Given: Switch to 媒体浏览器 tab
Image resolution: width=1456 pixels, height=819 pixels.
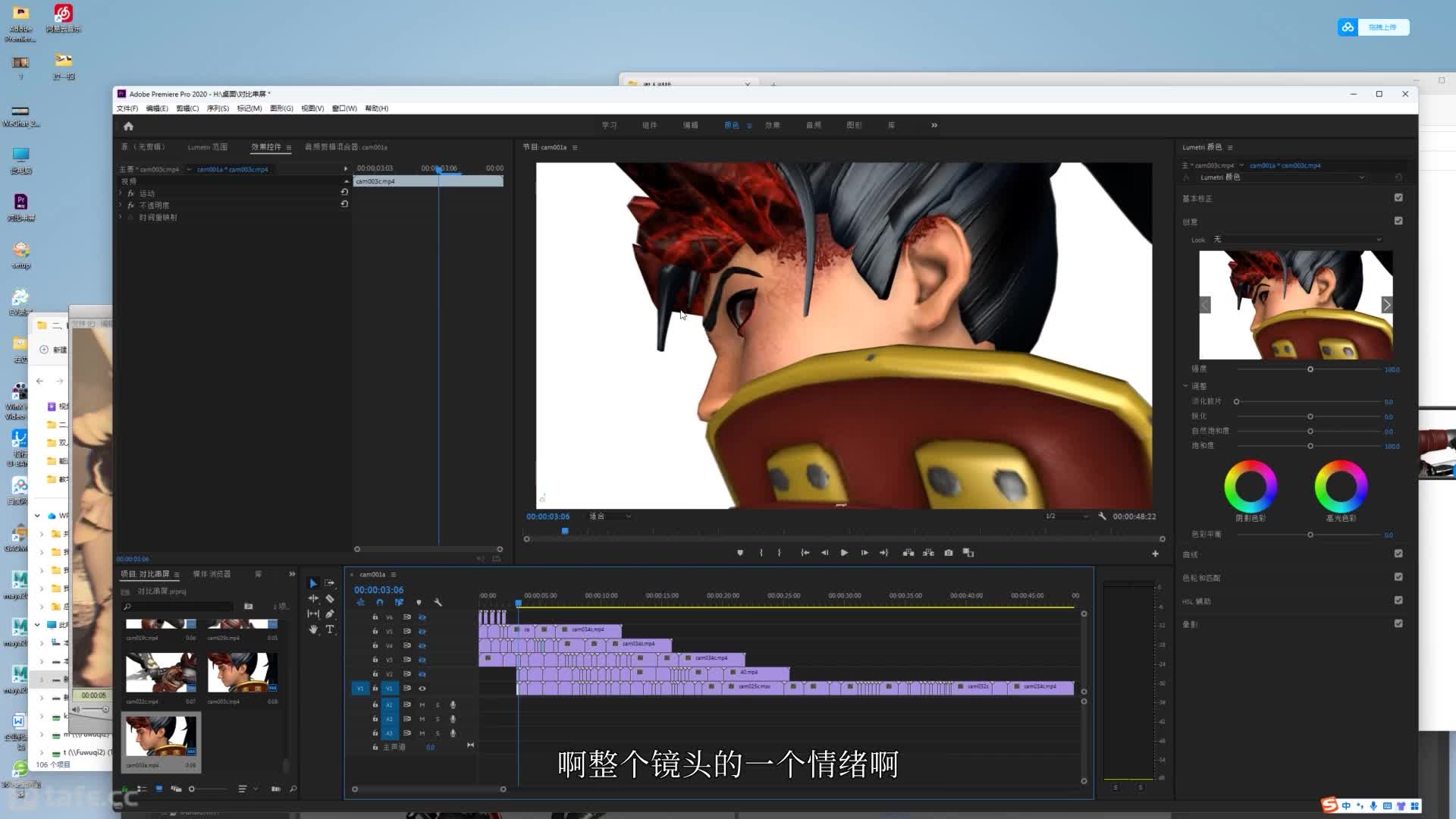Looking at the screenshot, I should pyautogui.click(x=212, y=574).
